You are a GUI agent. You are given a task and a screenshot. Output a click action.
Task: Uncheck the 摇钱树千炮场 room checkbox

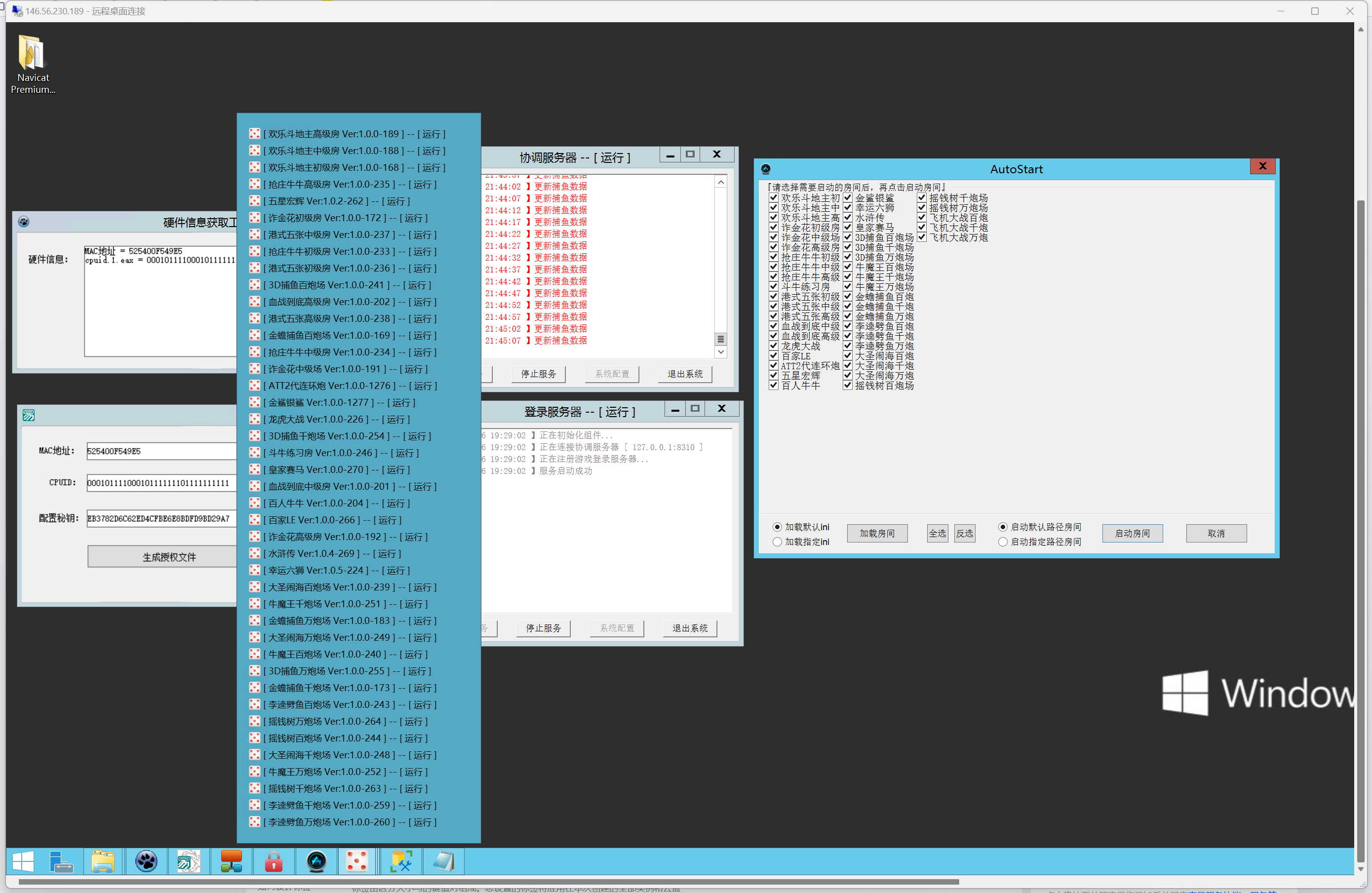tap(922, 198)
